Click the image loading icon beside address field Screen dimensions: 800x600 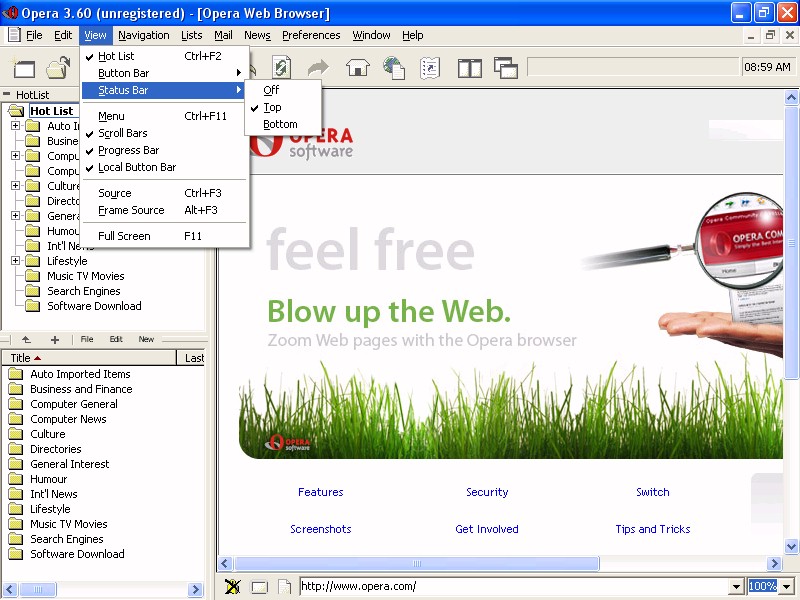[x=259, y=587]
